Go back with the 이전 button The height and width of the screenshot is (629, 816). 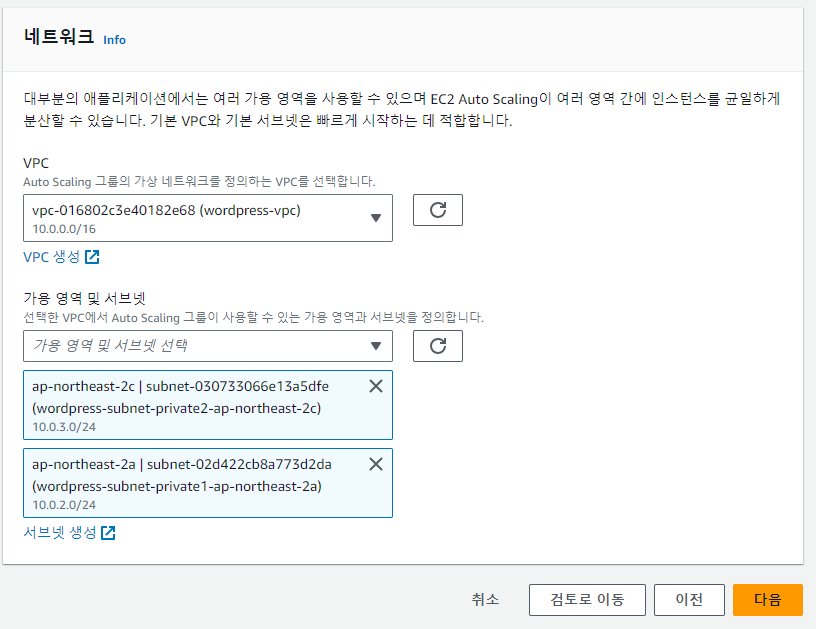click(x=689, y=600)
